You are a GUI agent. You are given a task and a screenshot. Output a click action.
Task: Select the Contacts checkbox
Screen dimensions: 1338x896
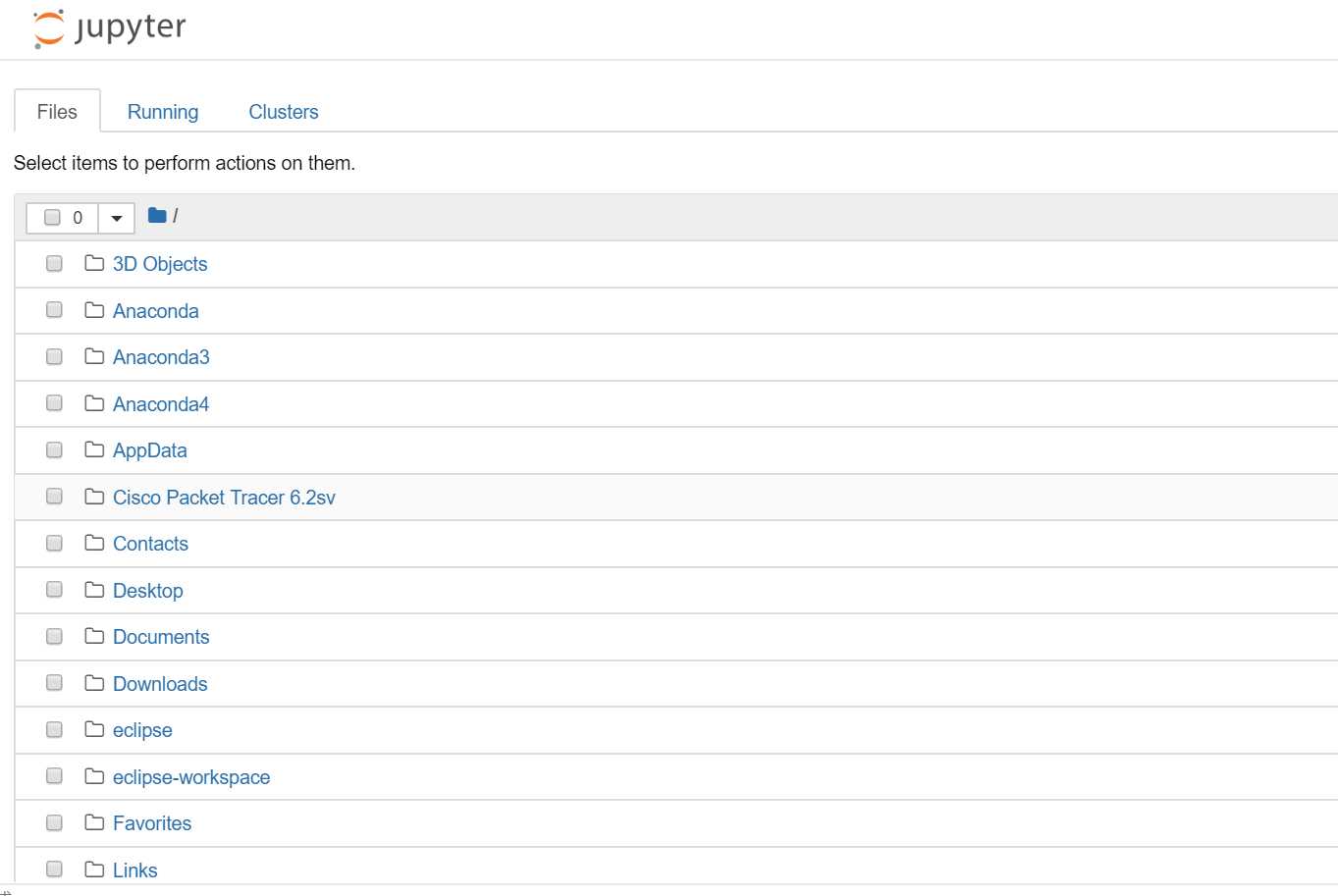pos(54,543)
